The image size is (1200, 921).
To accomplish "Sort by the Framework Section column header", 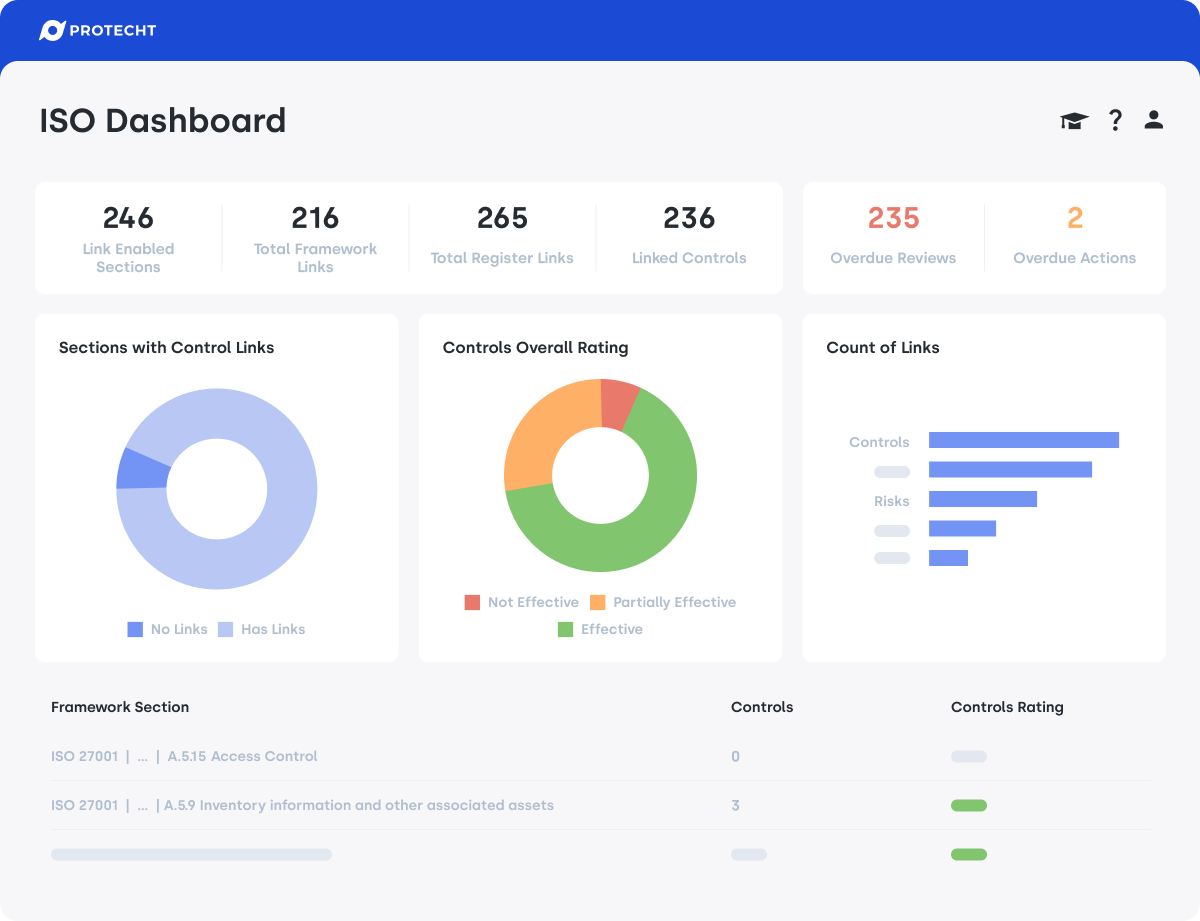I will point(120,707).
